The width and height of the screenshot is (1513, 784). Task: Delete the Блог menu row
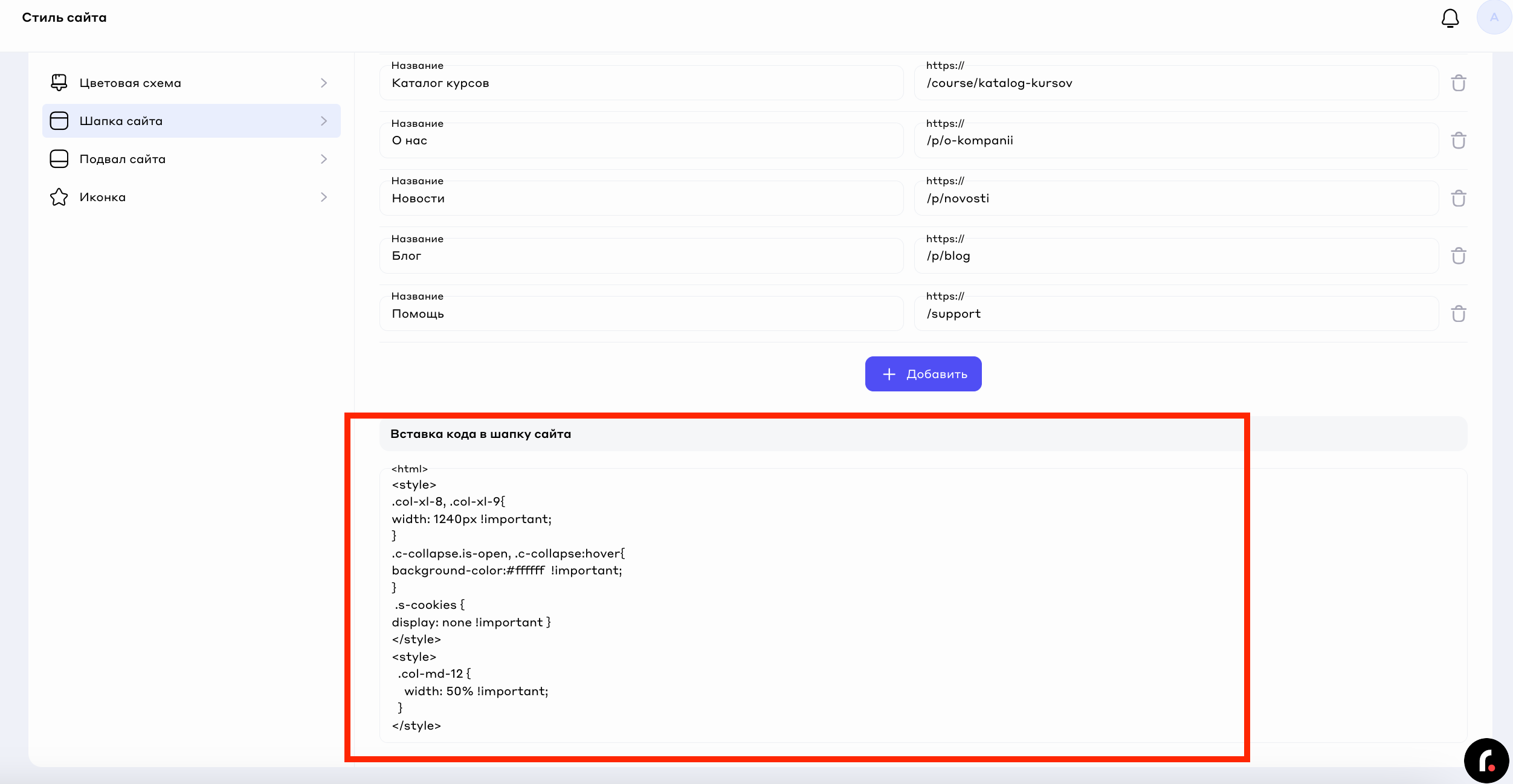[x=1459, y=256]
